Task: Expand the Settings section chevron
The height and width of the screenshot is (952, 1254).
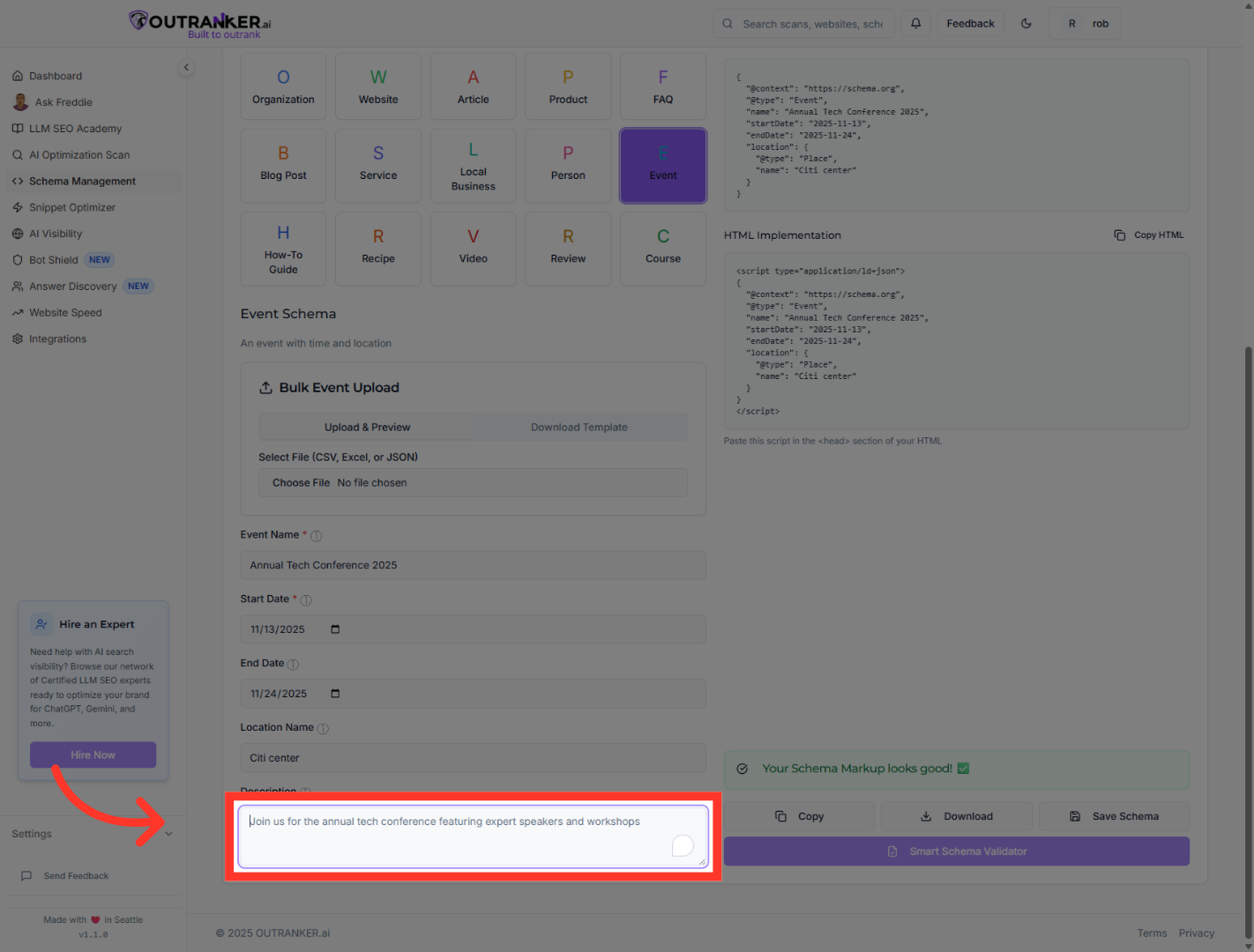Action: 168,834
